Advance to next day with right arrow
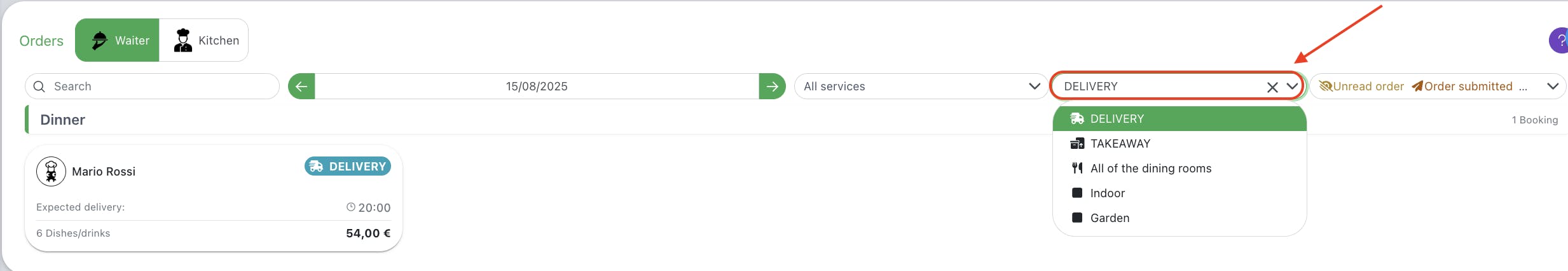Image resolution: width=1568 pixels, height=271 pixels. tap(772, 87)
